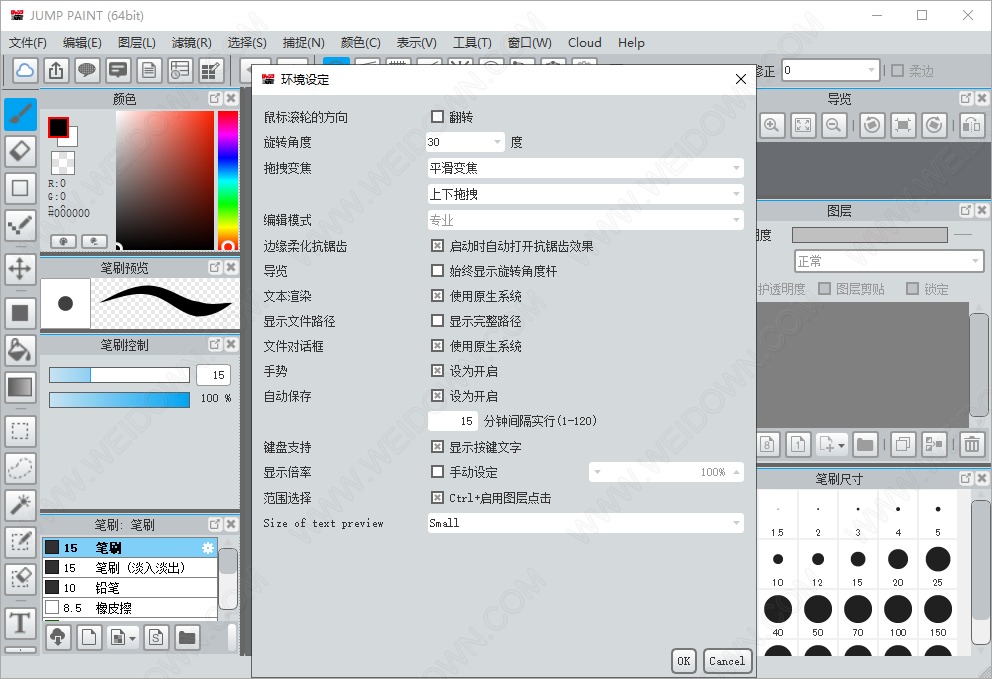Open the 平滑变焦 dropdown
This screenshot has width=992, height=679.
[x=585, y=168]
